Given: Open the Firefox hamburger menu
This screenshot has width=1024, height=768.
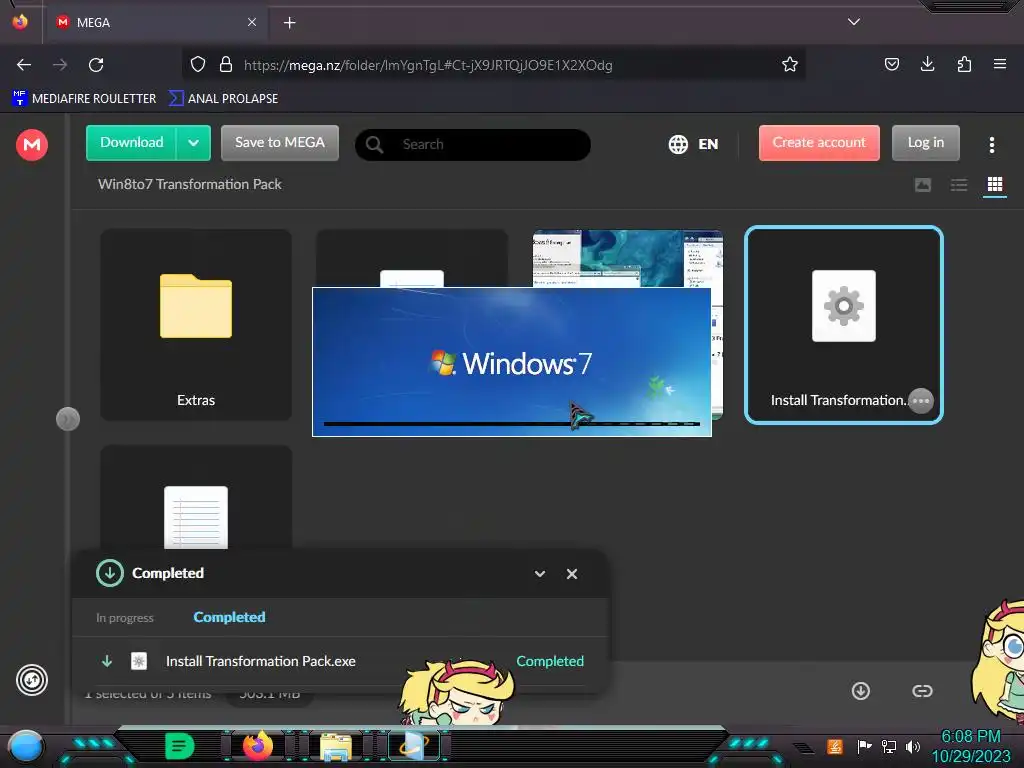Looking at the screenshot, I should point(999,64).
